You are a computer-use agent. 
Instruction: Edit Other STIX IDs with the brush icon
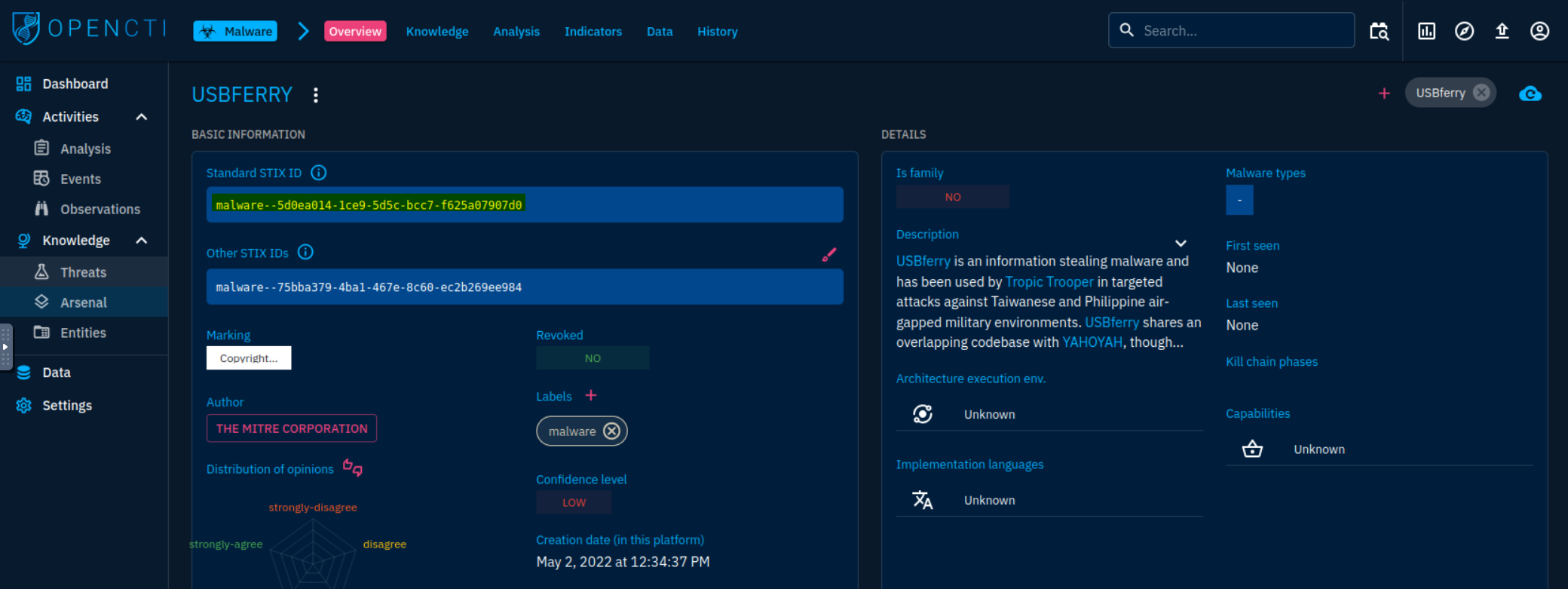coord(829,255)
